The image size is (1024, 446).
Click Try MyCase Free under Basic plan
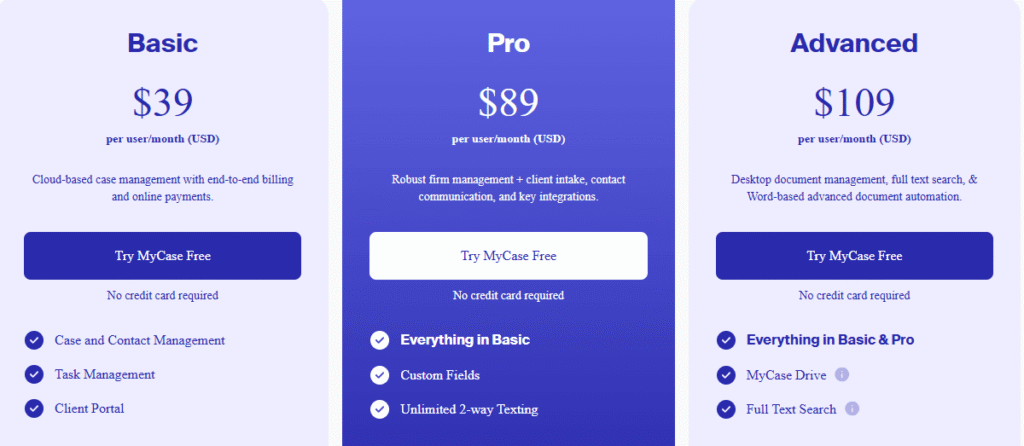click(162, 256)
